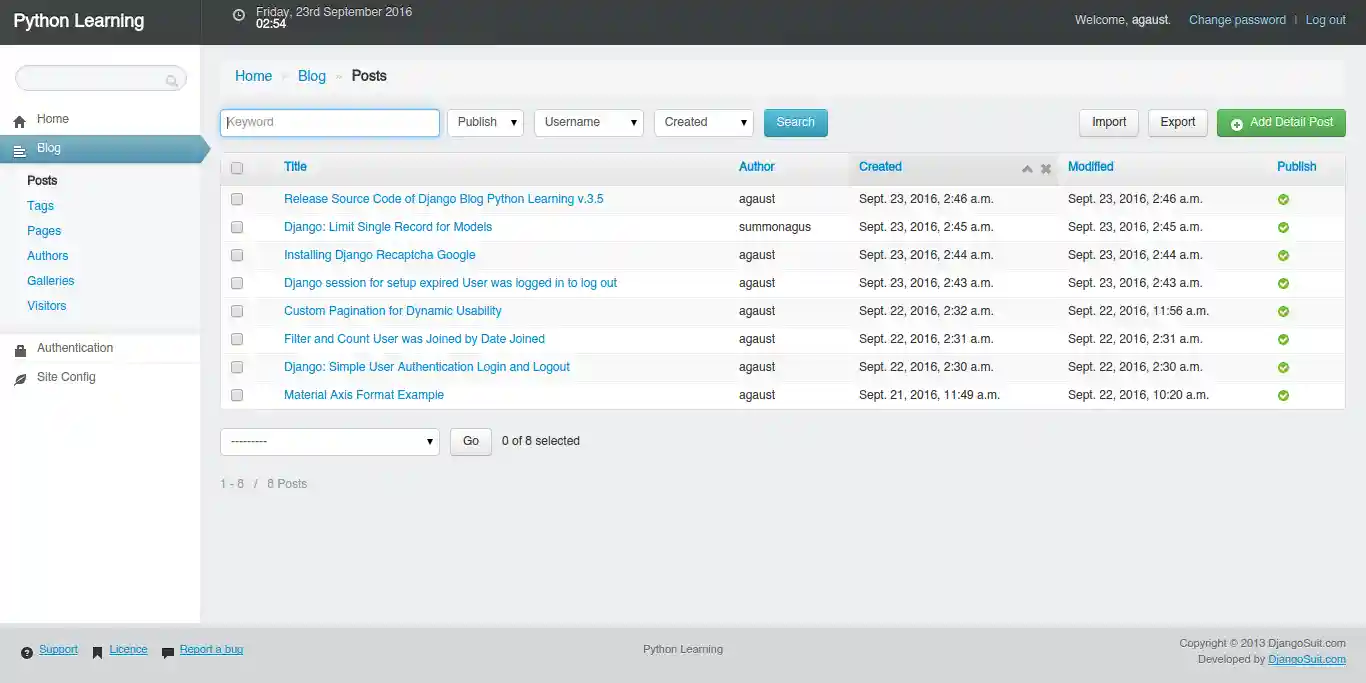This screenshot has height=683, width=1366.
Task: Open the Change password link
Action: click(x=1237, y=19)
